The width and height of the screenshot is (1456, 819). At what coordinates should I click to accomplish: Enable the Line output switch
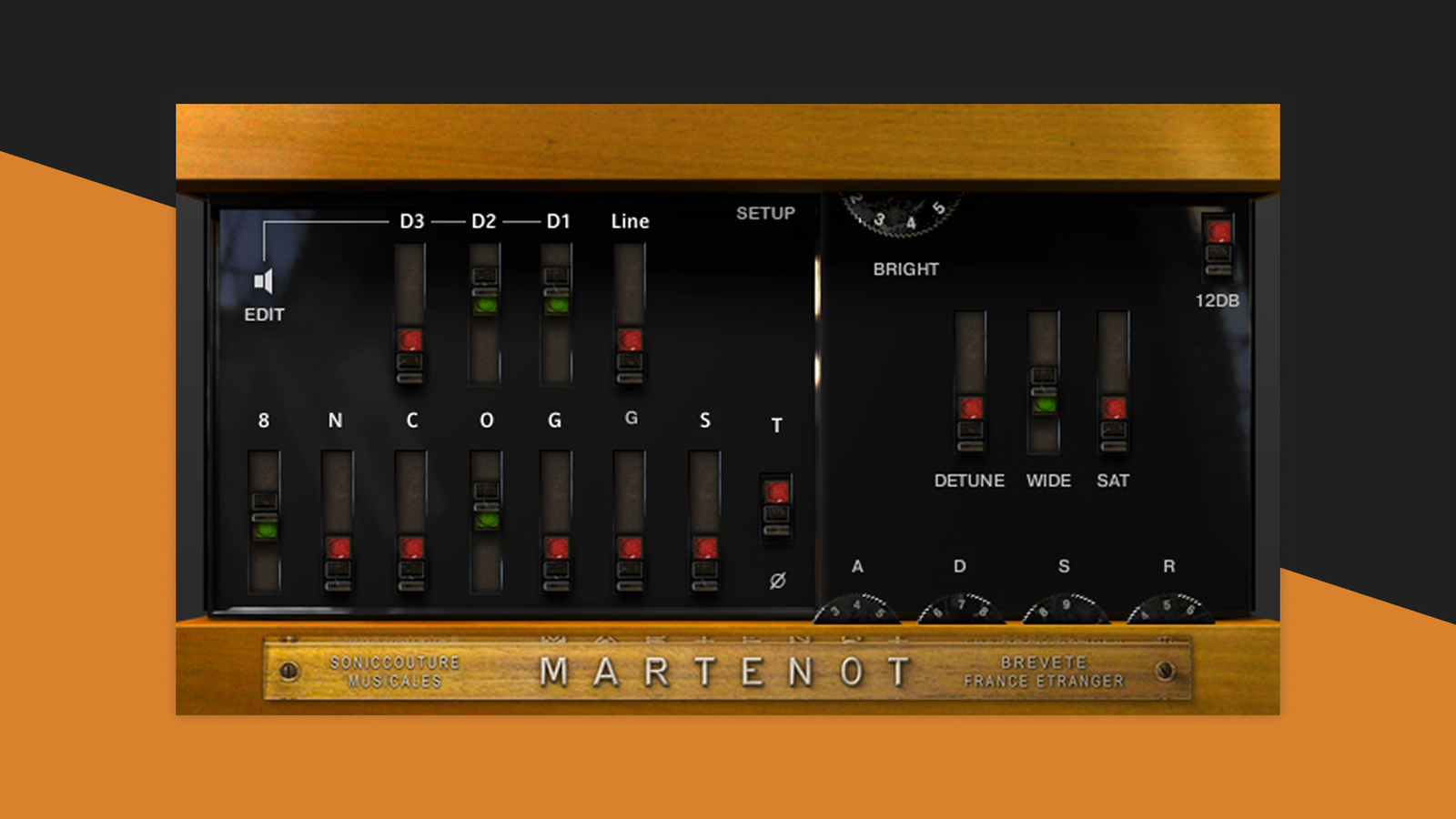click(630, 313)
